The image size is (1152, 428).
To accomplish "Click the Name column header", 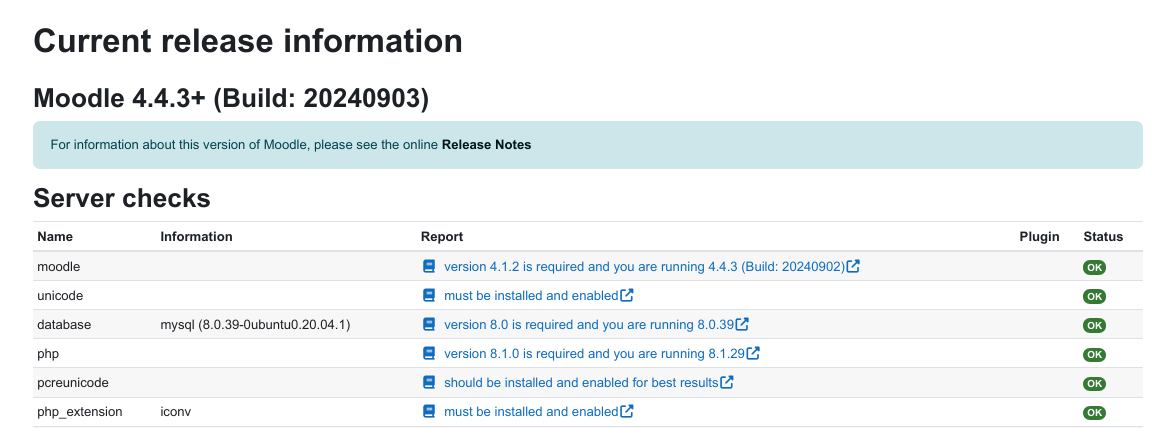I will pyautogui.click(x=55, y=236).
